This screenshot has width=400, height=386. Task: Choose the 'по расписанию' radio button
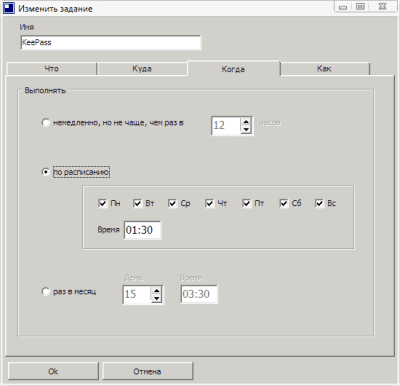pyautogui.click(x=46, y=172)
